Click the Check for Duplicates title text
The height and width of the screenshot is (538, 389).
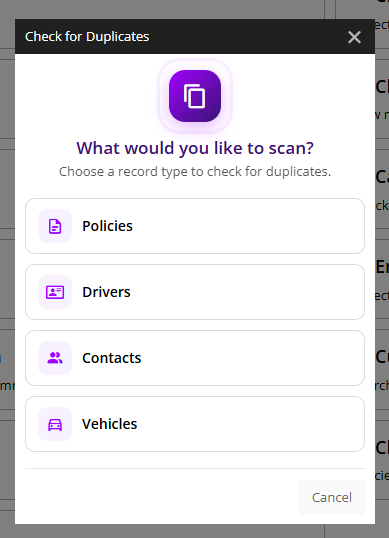click(87, 37)
